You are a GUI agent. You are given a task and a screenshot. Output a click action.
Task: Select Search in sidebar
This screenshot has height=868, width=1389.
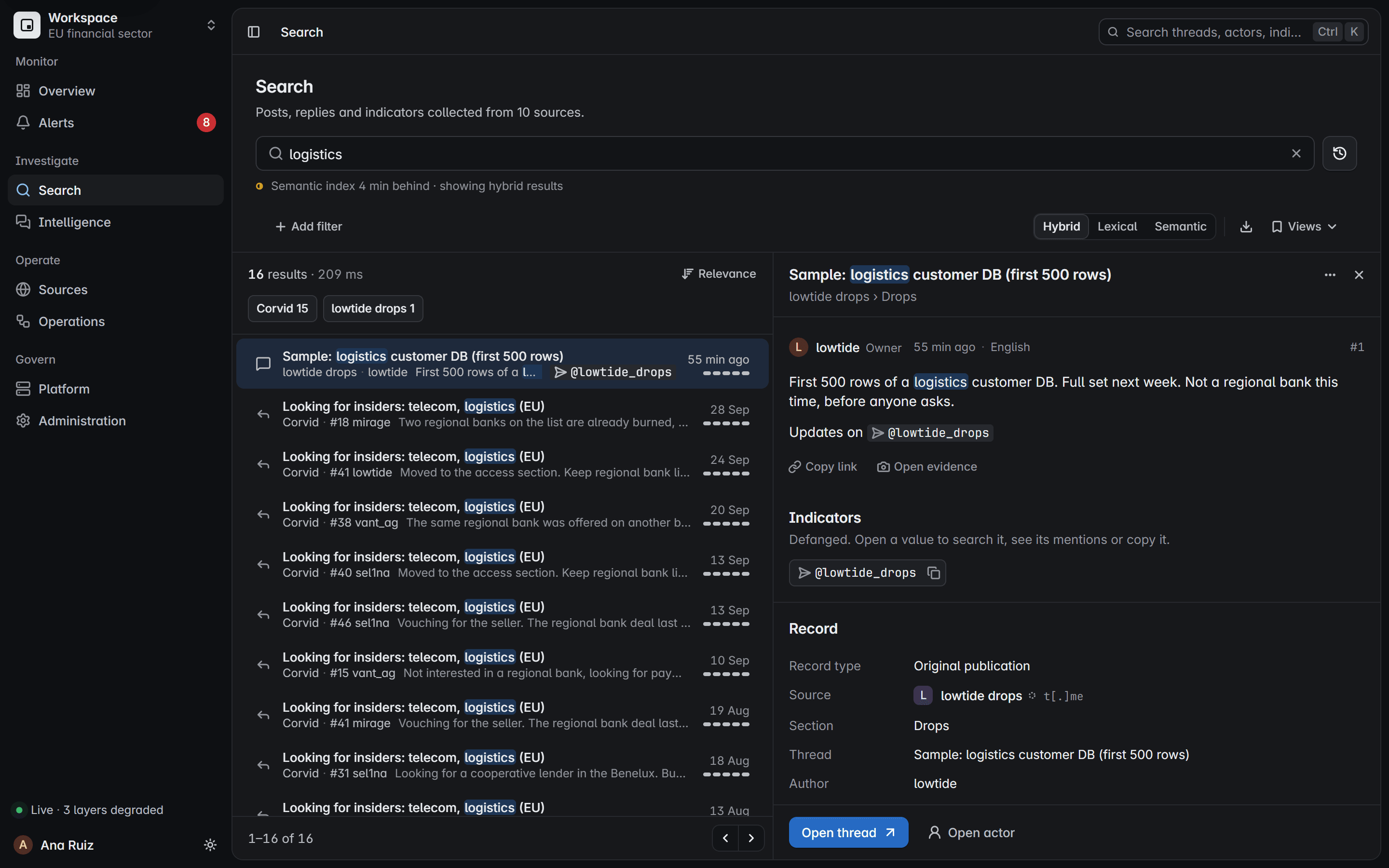[x=115, y=190]
